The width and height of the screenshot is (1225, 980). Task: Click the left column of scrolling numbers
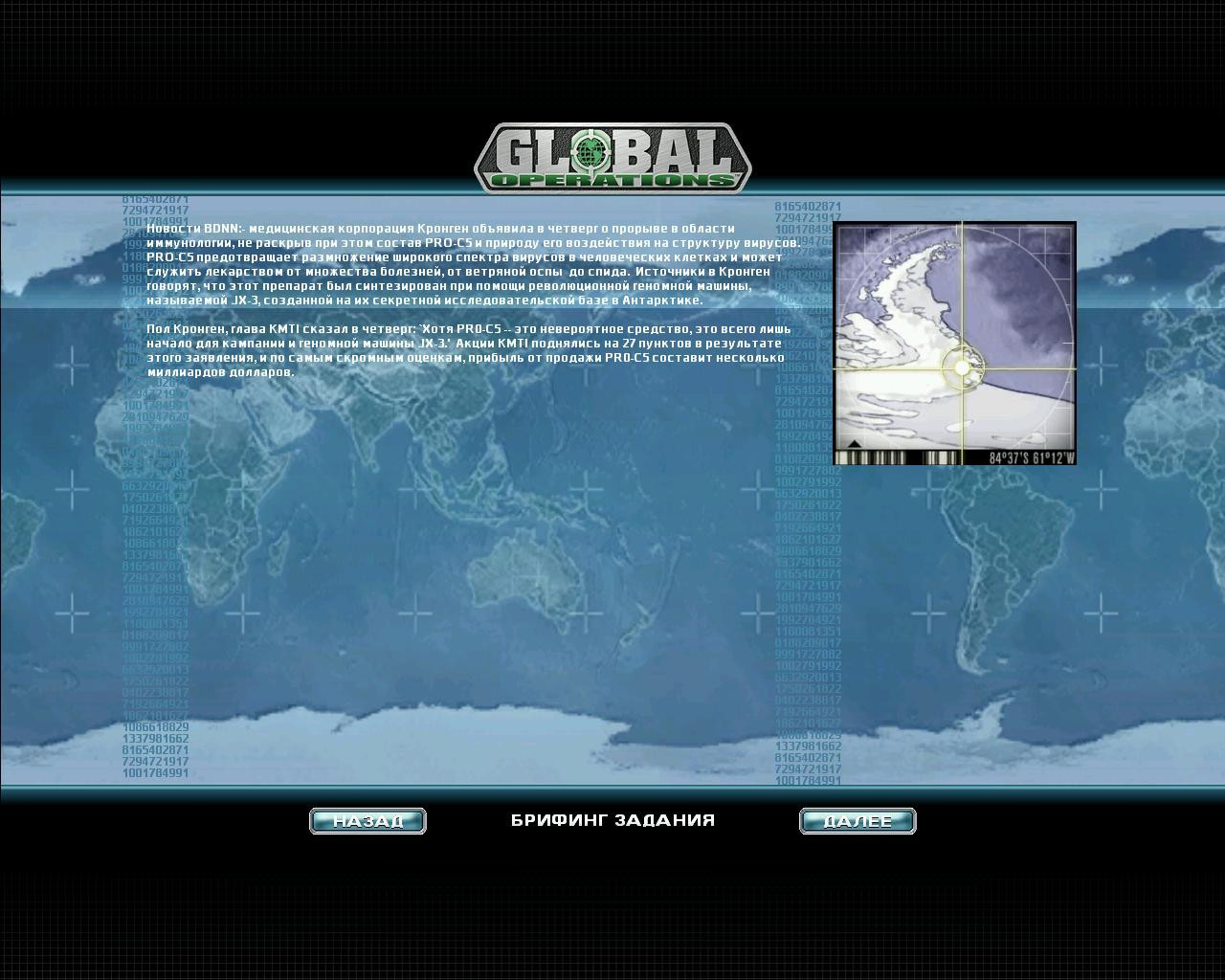155,486
